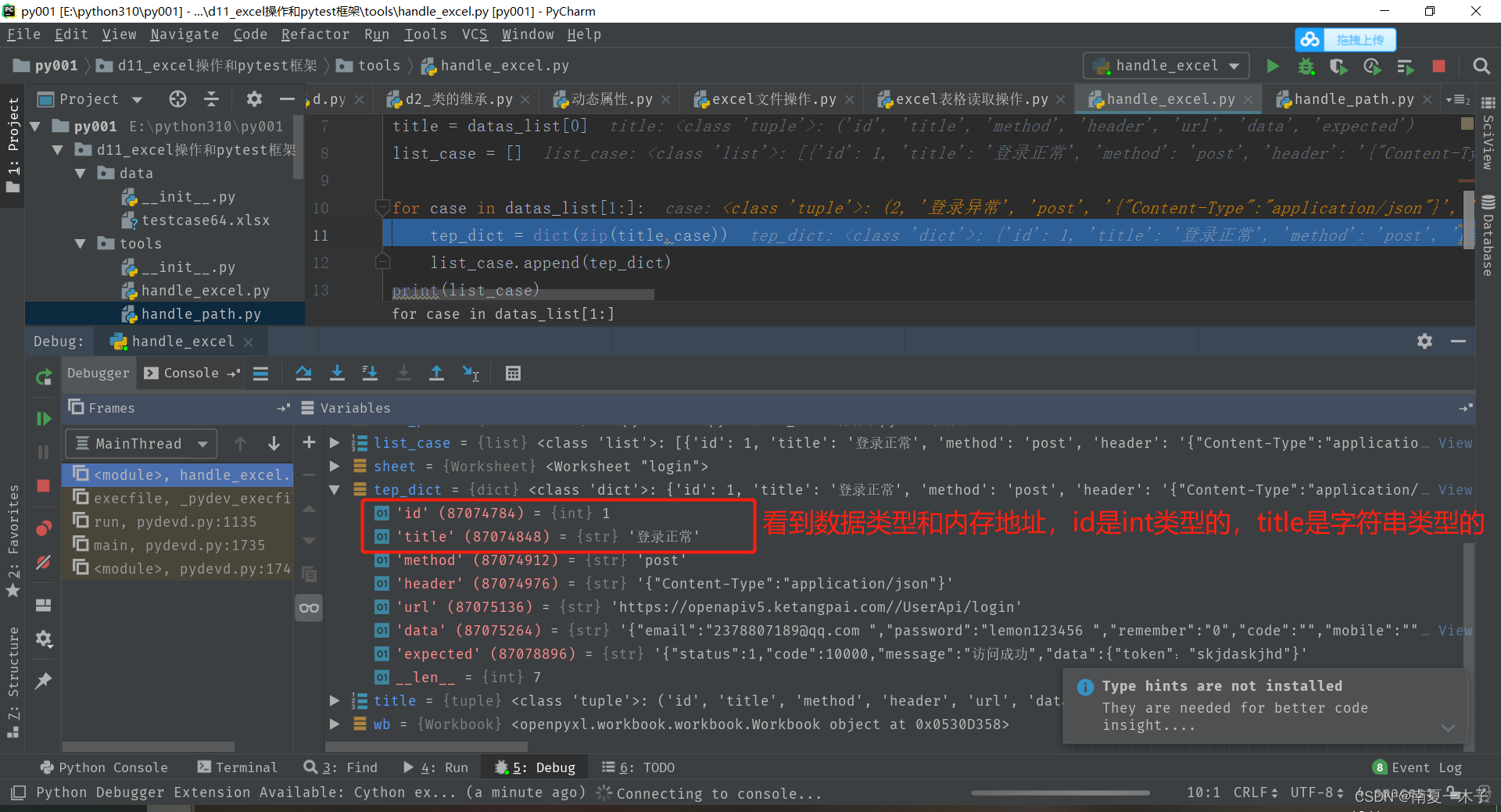Click cloud upload button at top
Image resolution: width=1501 pixels, height=812 pixels.
tap(1345, 39)
